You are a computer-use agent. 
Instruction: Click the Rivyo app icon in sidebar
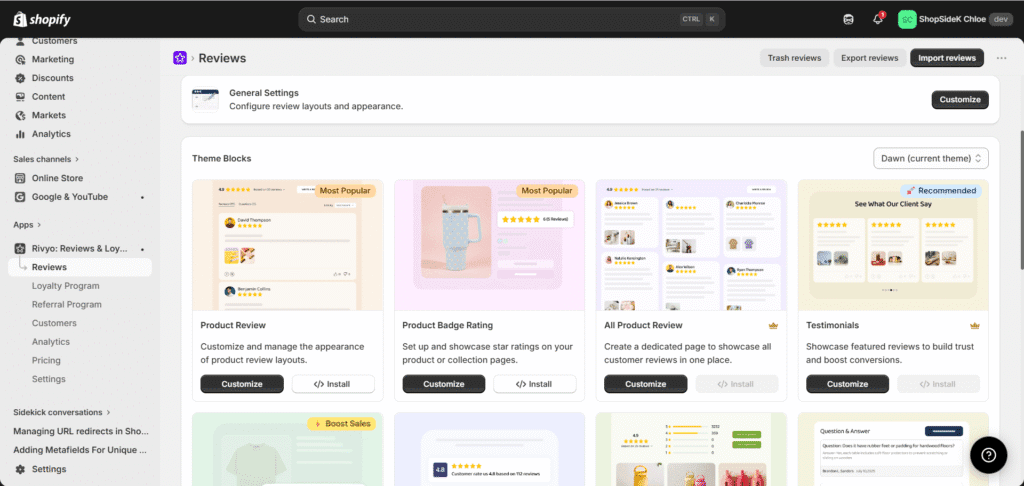(20, 248)
